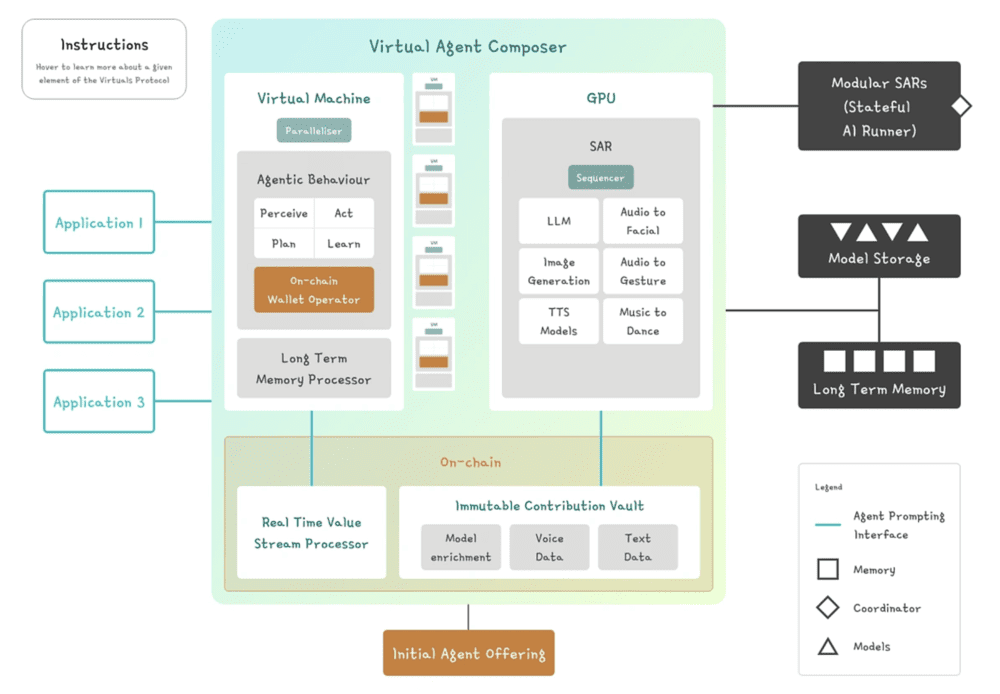
Task: Select the Application 1 box
Action: [x=99, y=223]
